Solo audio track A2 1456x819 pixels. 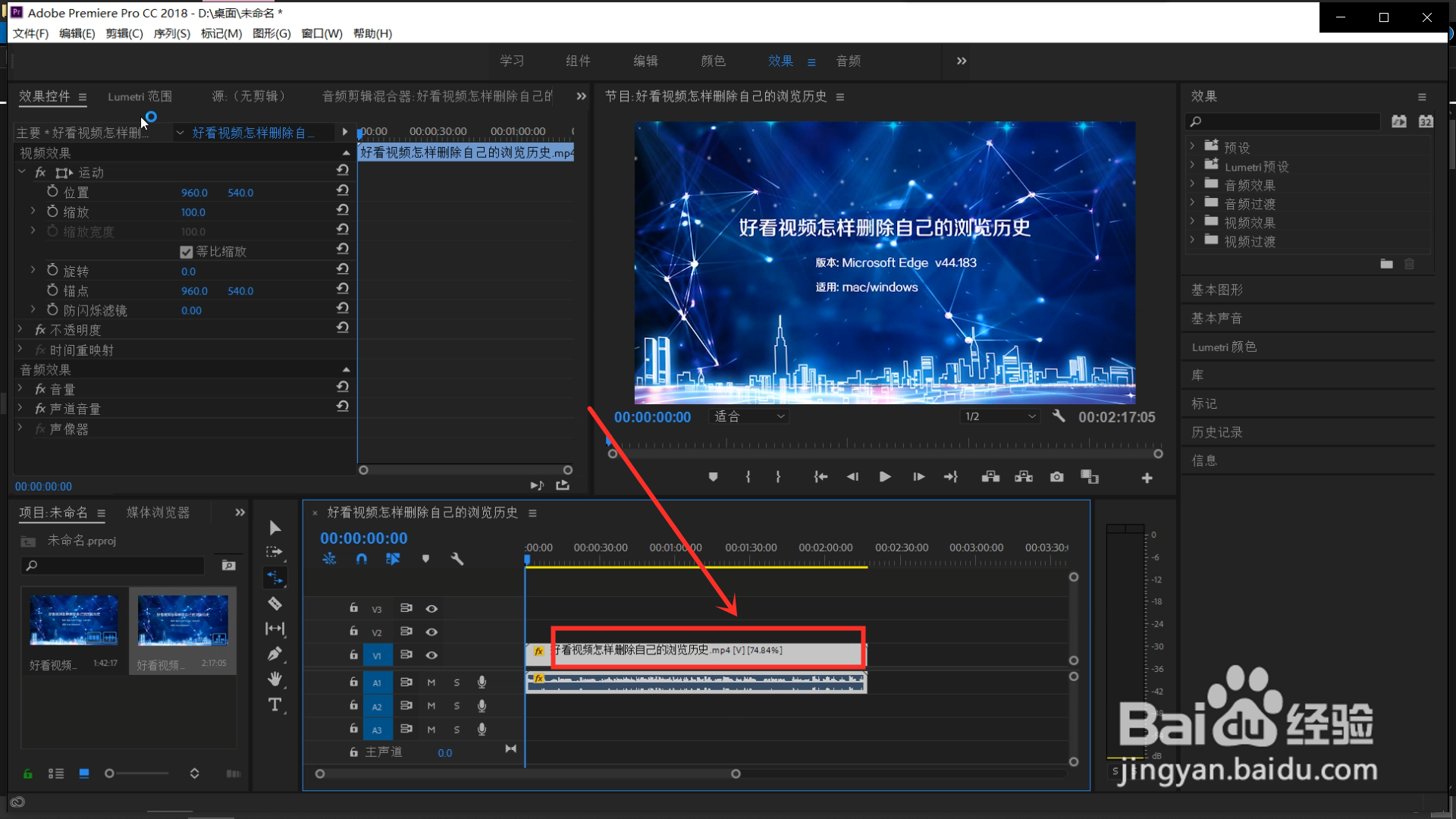[457, 706]
